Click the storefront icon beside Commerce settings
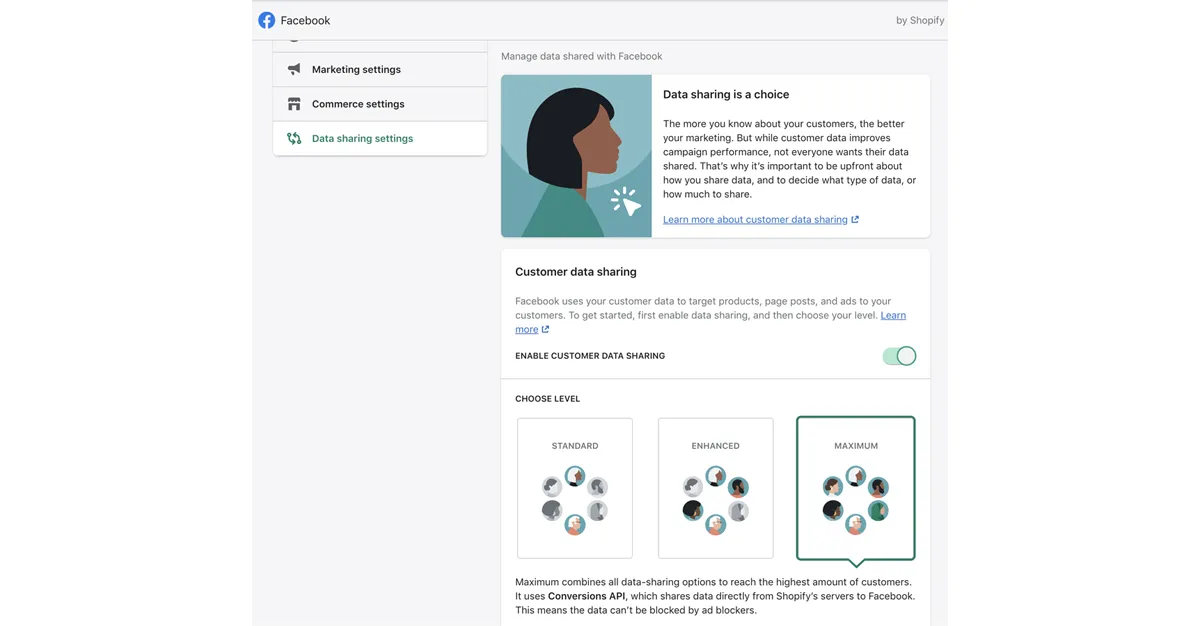1200x626 pixels. click(x=293, y=103)
